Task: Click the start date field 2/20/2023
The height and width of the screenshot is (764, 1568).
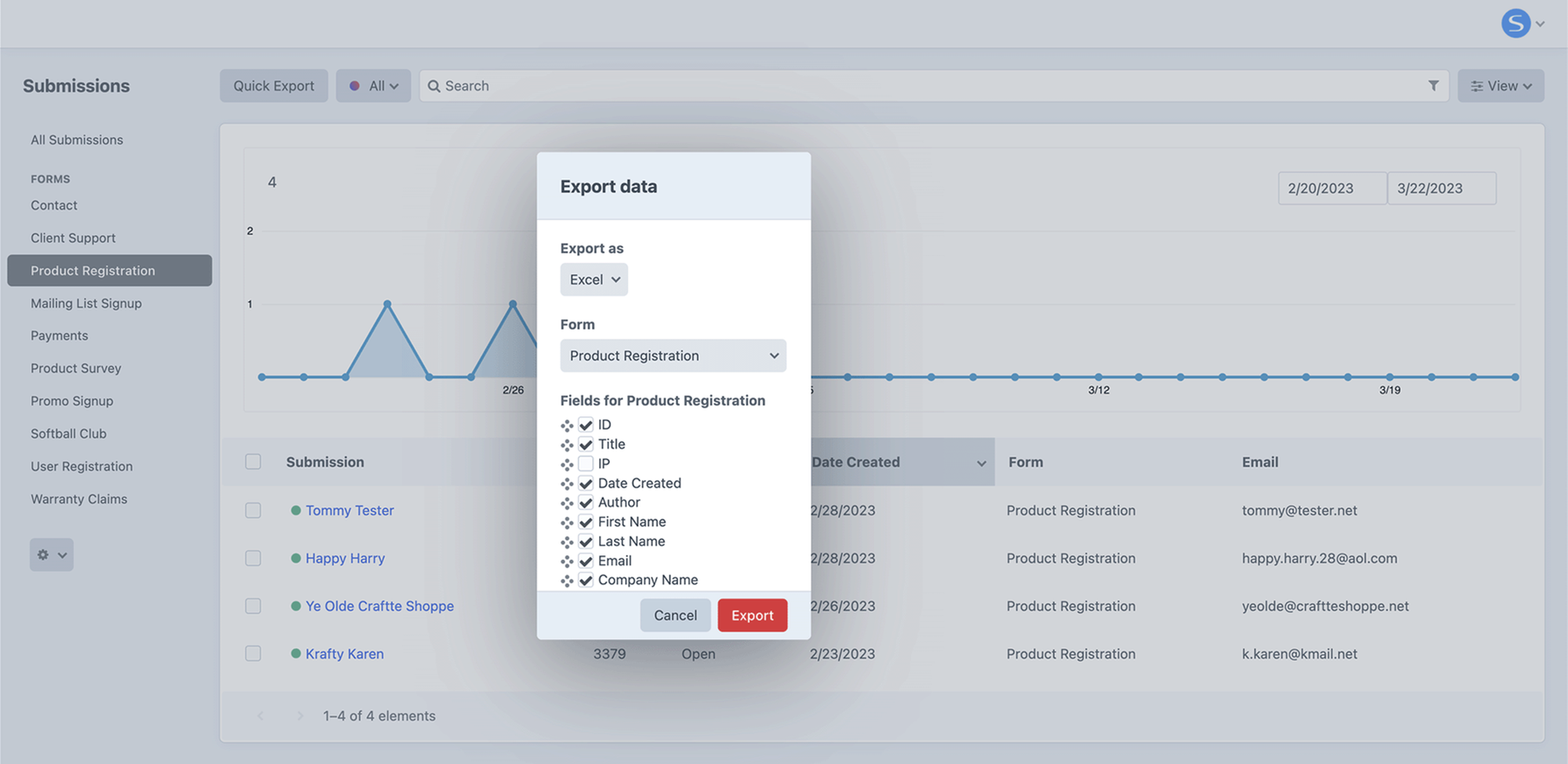Action: tap(1331, 188)
